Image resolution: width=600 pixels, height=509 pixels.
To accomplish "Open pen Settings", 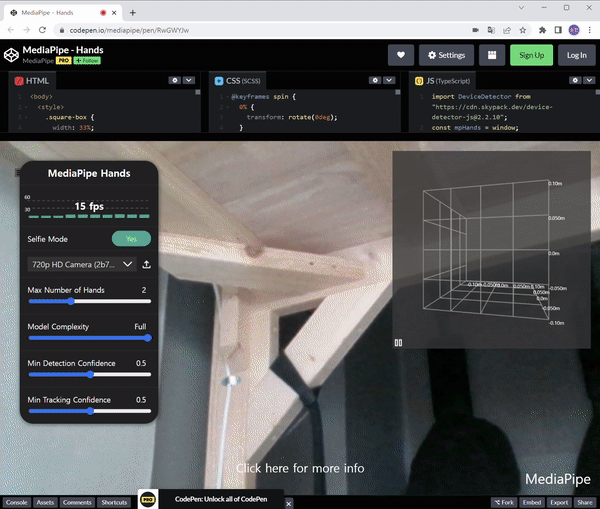I will pos(446,55).
